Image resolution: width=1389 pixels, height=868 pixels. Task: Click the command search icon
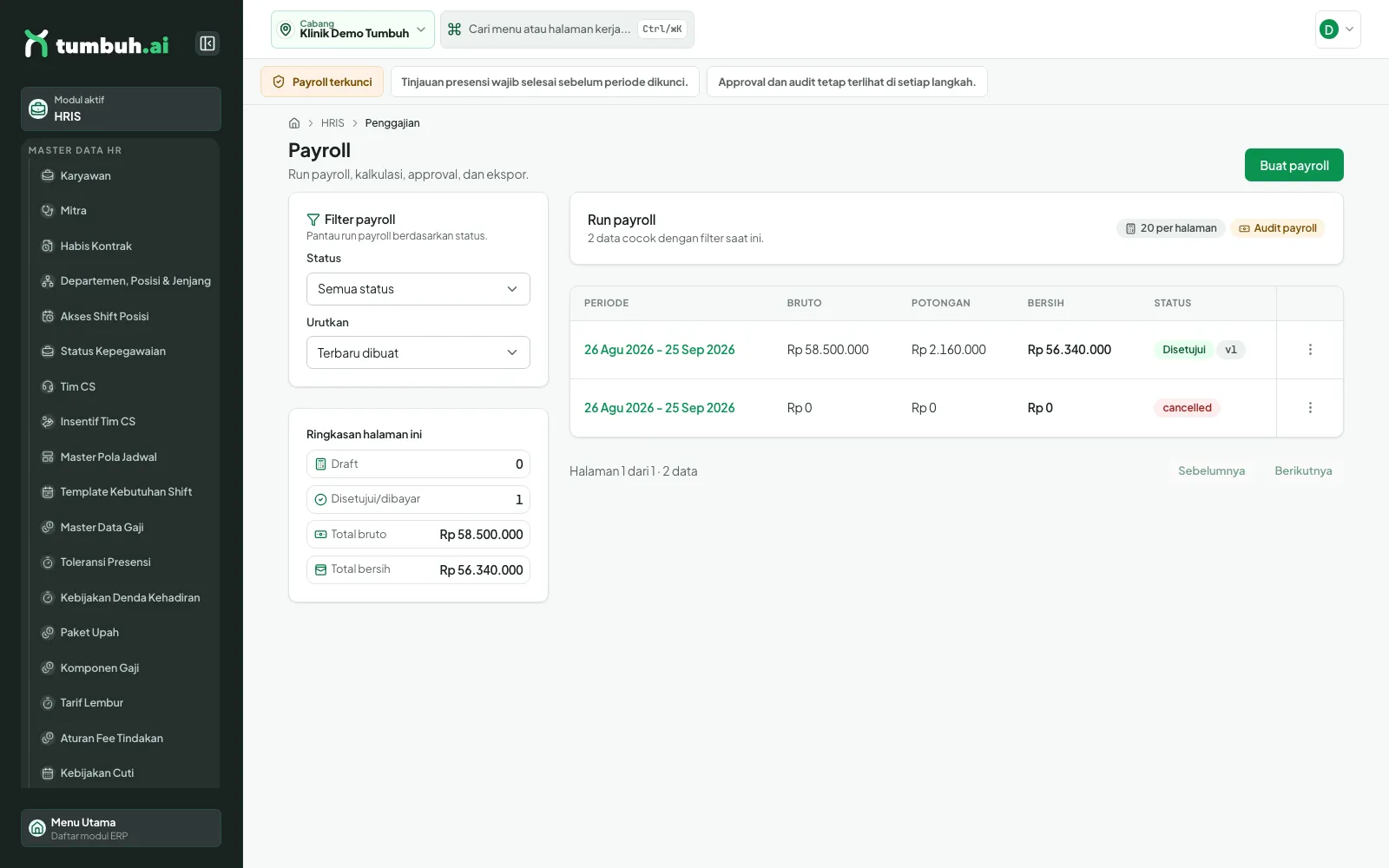[454, 30]
